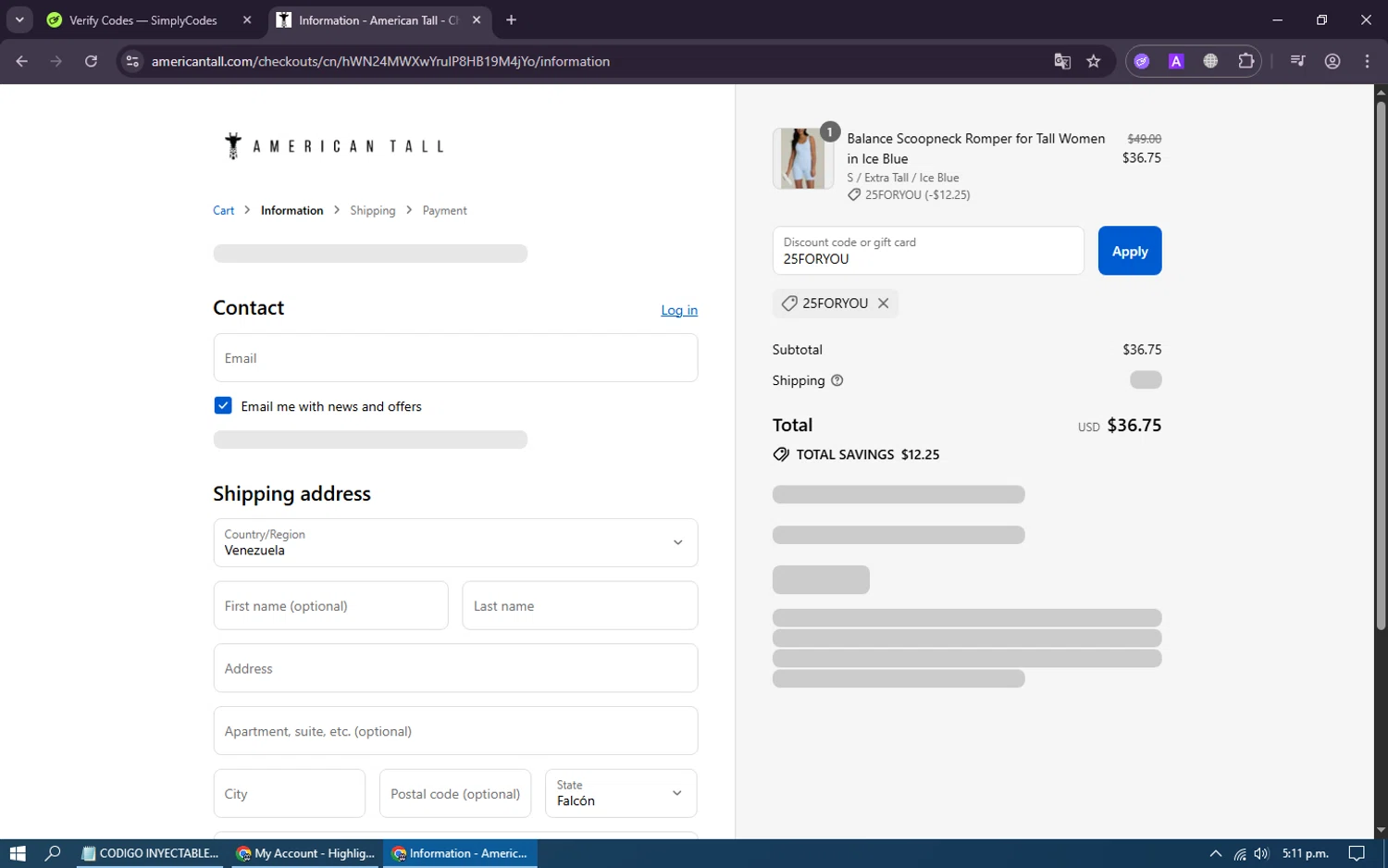Focus the Discount code or gift card field
The height and width of the screenshot is (868, 1388).
tap(928, 251)
